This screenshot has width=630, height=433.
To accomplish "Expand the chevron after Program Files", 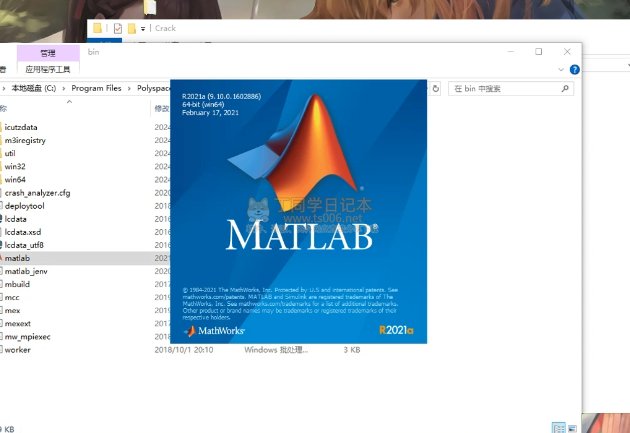I will tap(129, 88).
